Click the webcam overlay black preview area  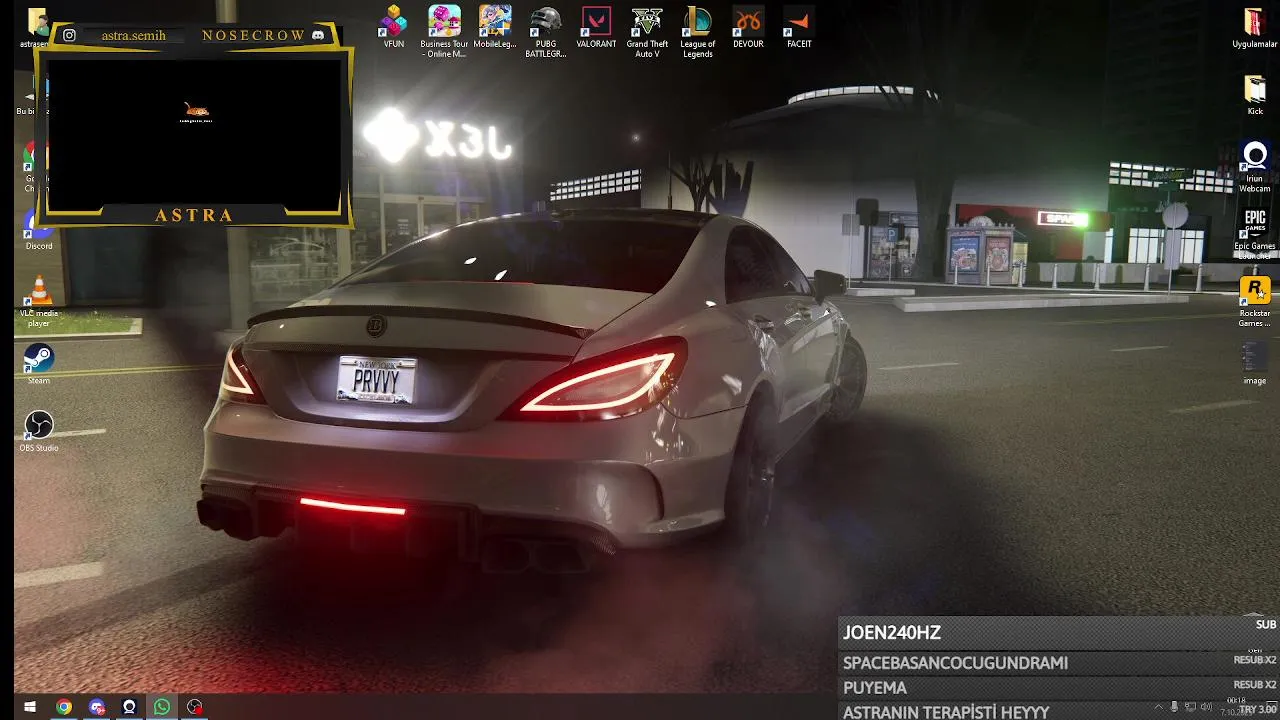pos(195,134)
